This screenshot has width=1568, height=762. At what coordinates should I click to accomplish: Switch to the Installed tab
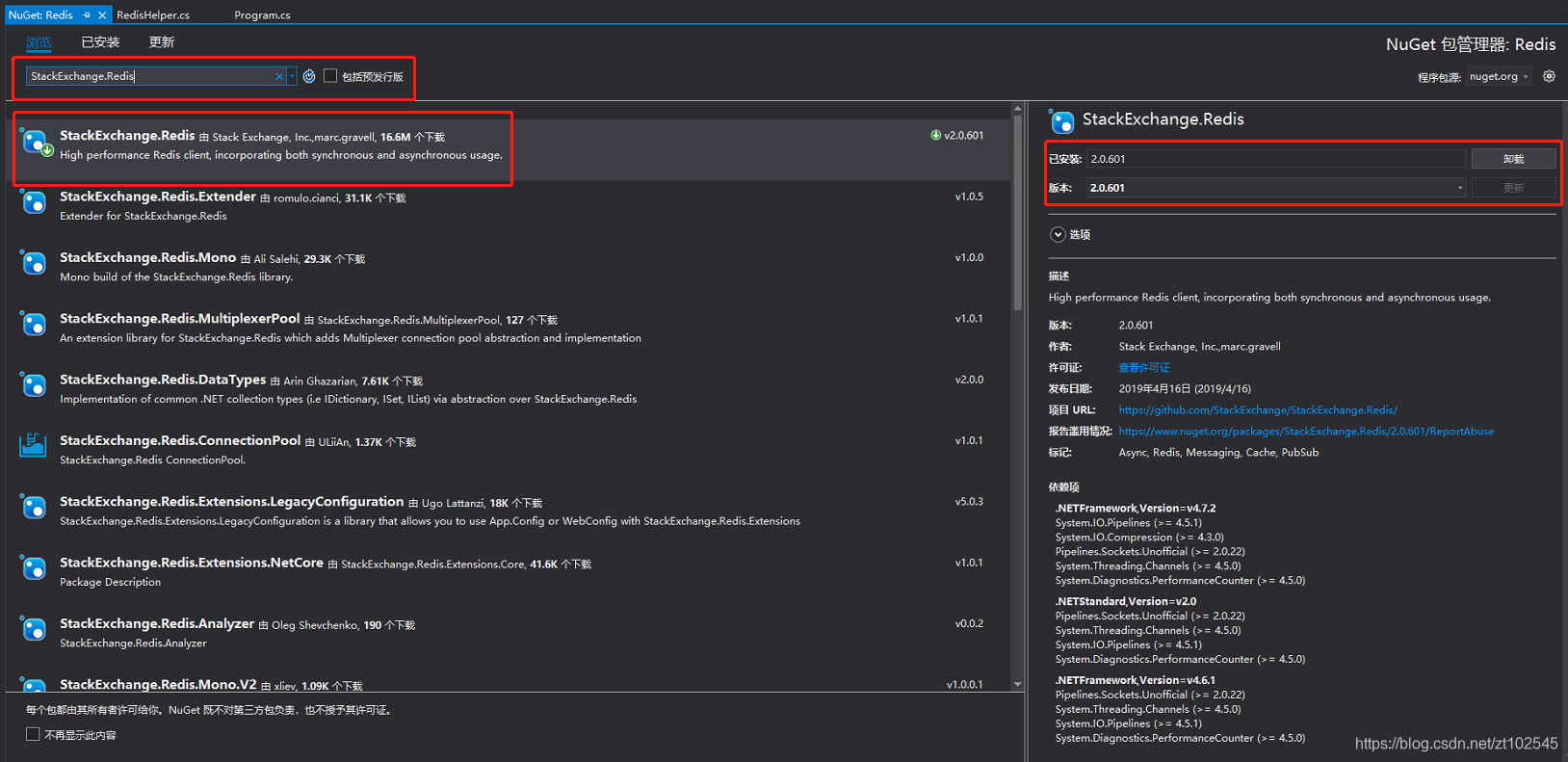coord(100,41)
